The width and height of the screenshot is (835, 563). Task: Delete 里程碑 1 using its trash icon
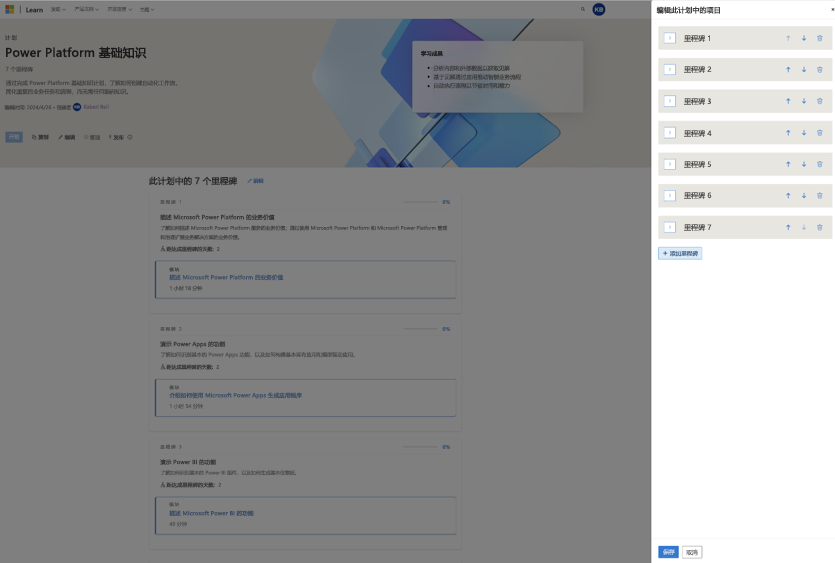click(x=820, y=38)
